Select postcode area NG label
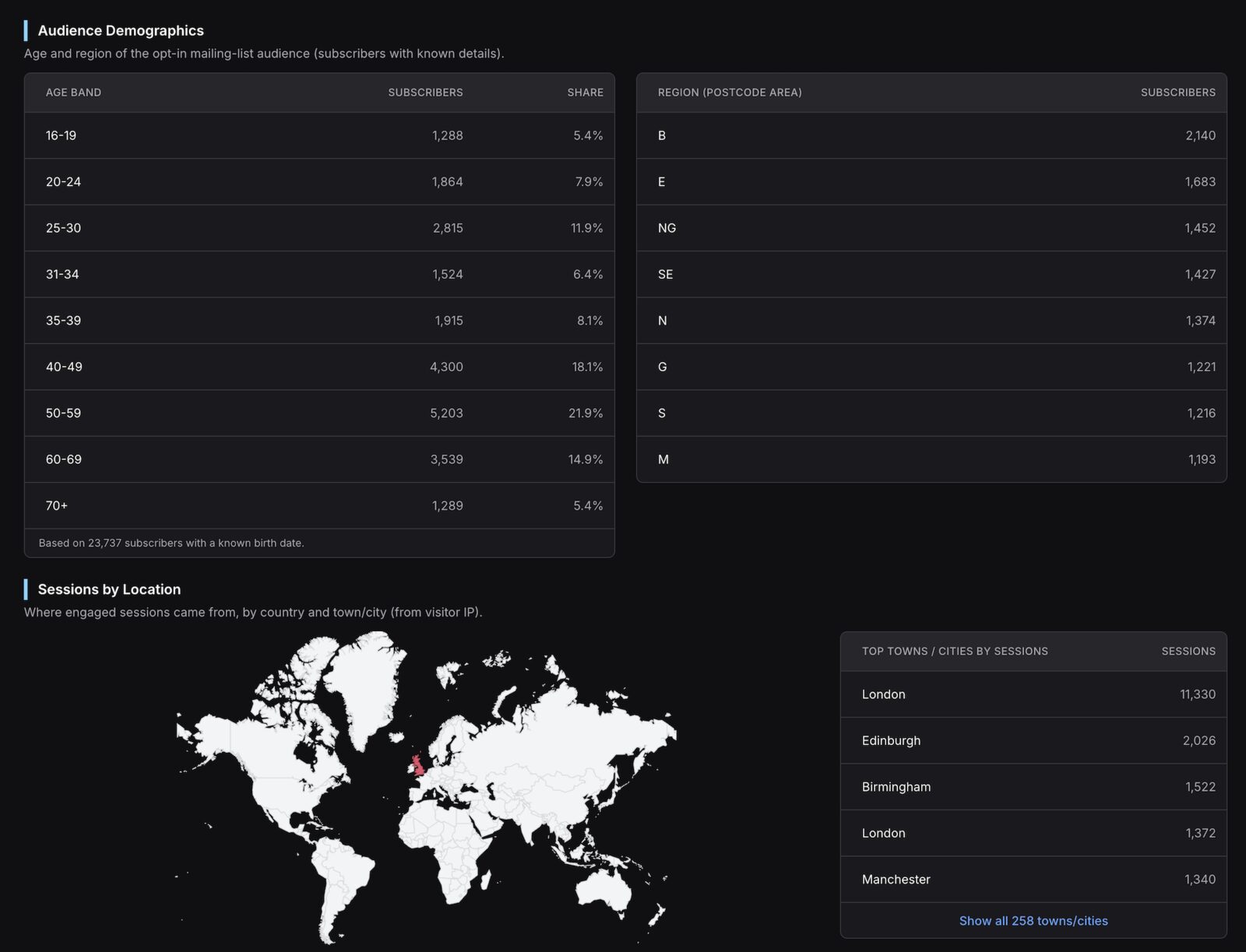 [667, 228]
